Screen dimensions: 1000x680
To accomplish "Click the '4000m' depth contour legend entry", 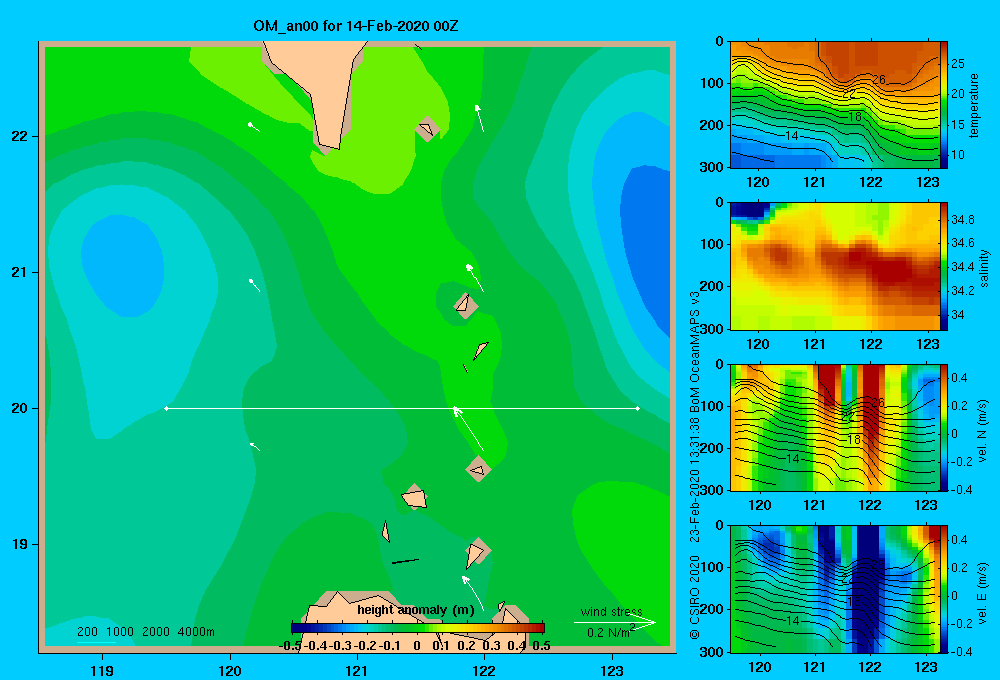I will [x=196, y=632].
